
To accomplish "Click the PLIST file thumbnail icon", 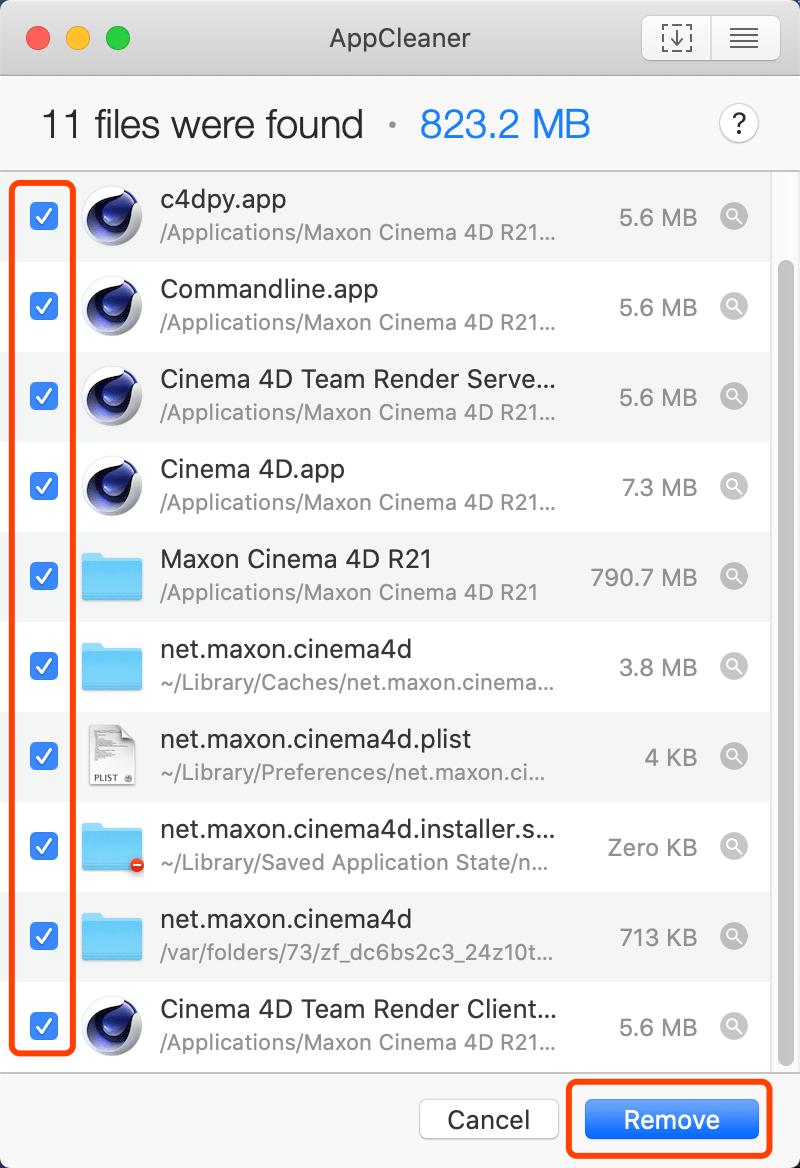I will [x=112, y=756].
